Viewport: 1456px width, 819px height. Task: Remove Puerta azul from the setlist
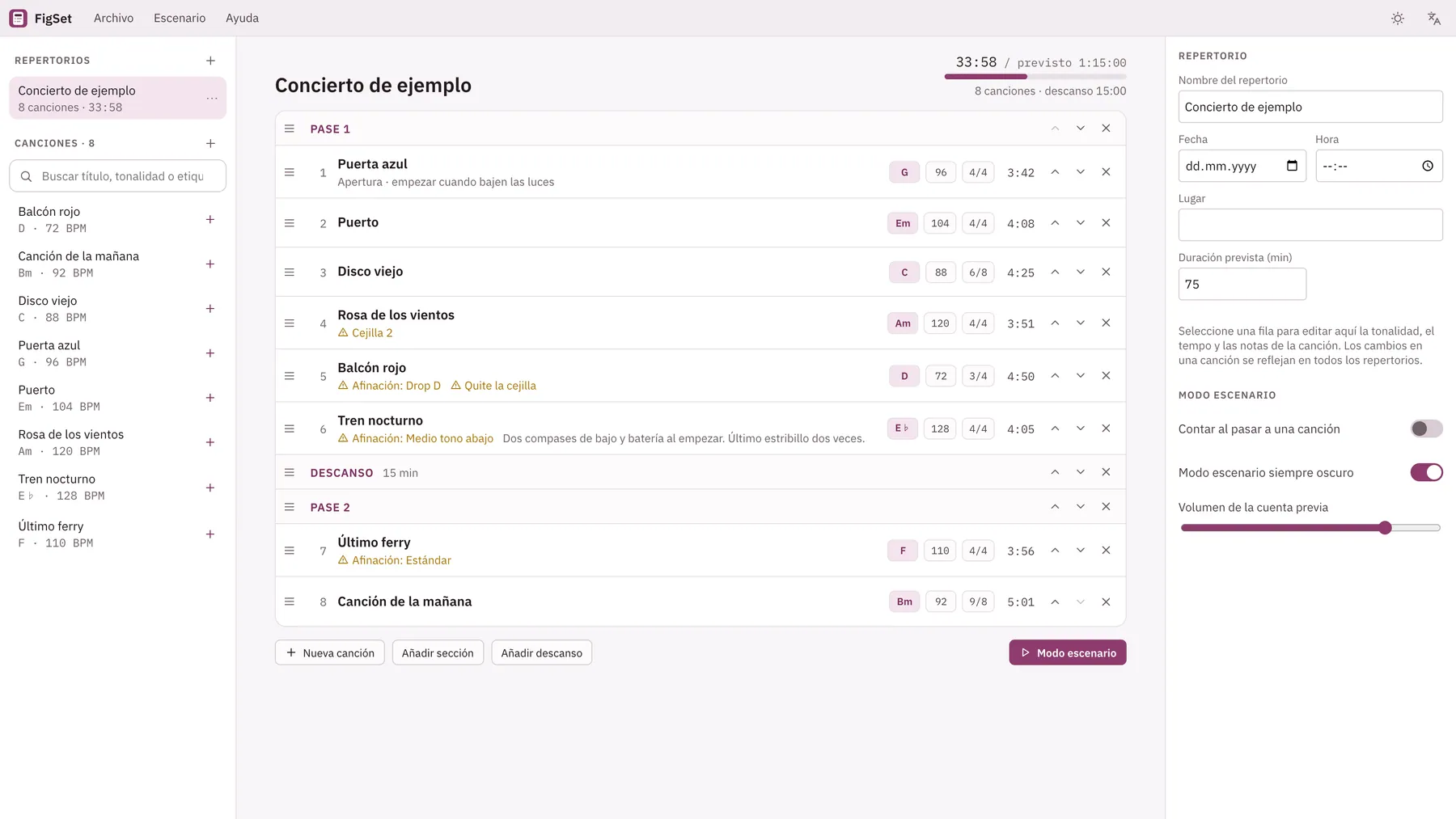tap(1106, 172)
